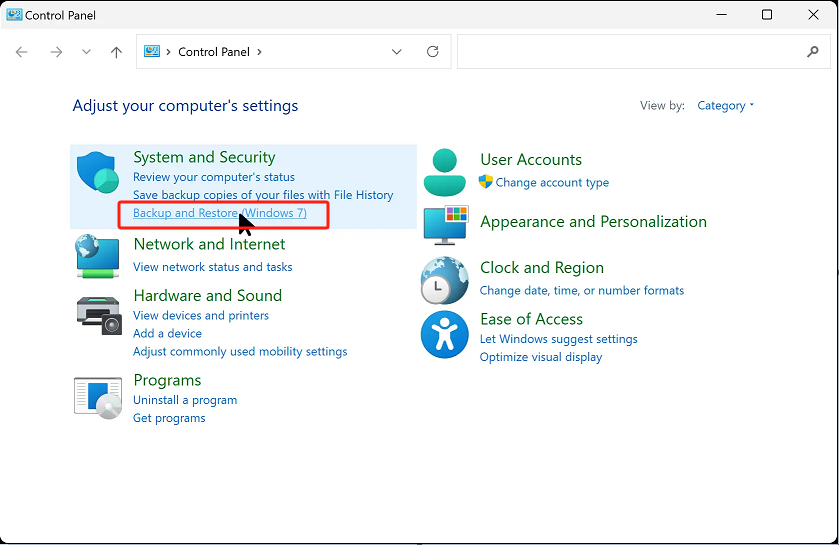Open the Appearance and Personalization monitor icon
Image resolution: width=839 pixels, height=545 pixels.
click(x=446, y=225)
